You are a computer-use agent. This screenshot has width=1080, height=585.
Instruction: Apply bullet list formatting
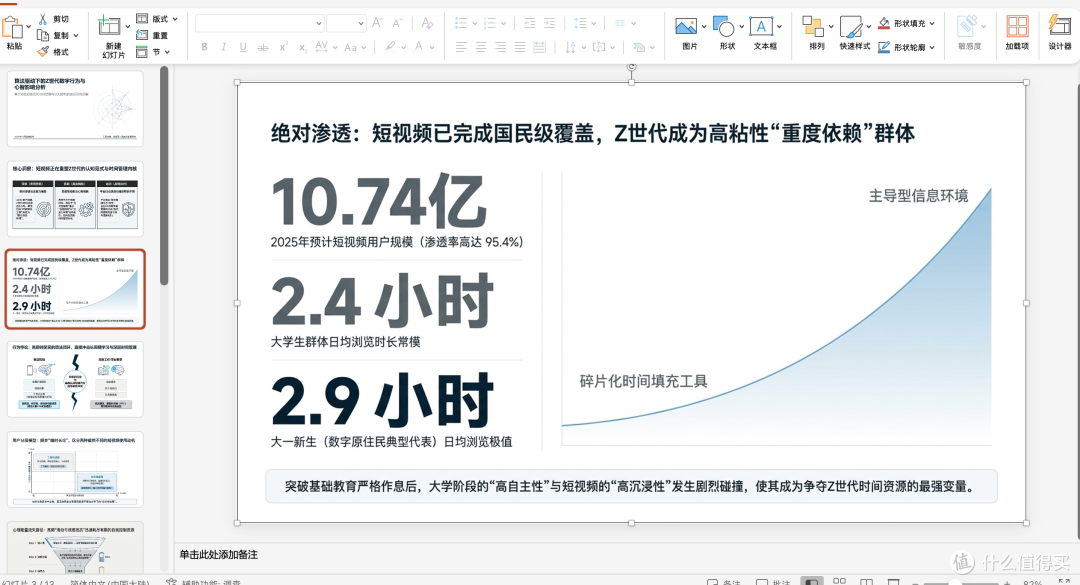pos(461,23)
